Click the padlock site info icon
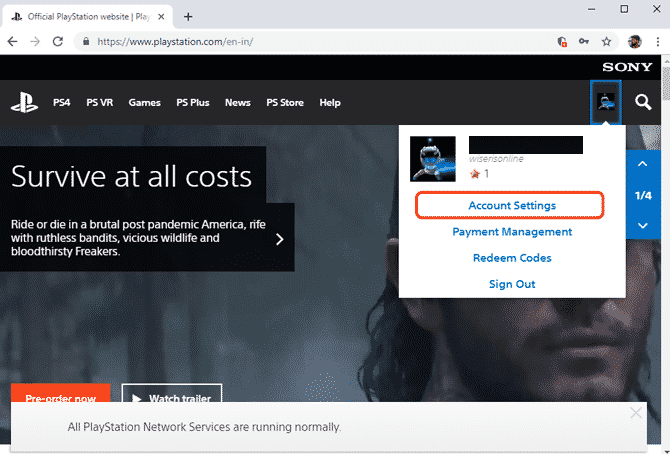This screenshot has width=670, height=454. pyautogui.click(x=86, y=41)
